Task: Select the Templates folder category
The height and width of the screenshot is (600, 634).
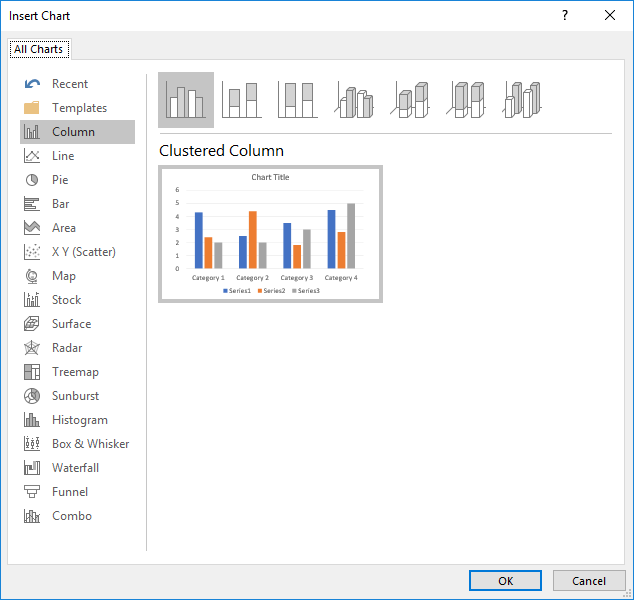Action: [77, 108]
